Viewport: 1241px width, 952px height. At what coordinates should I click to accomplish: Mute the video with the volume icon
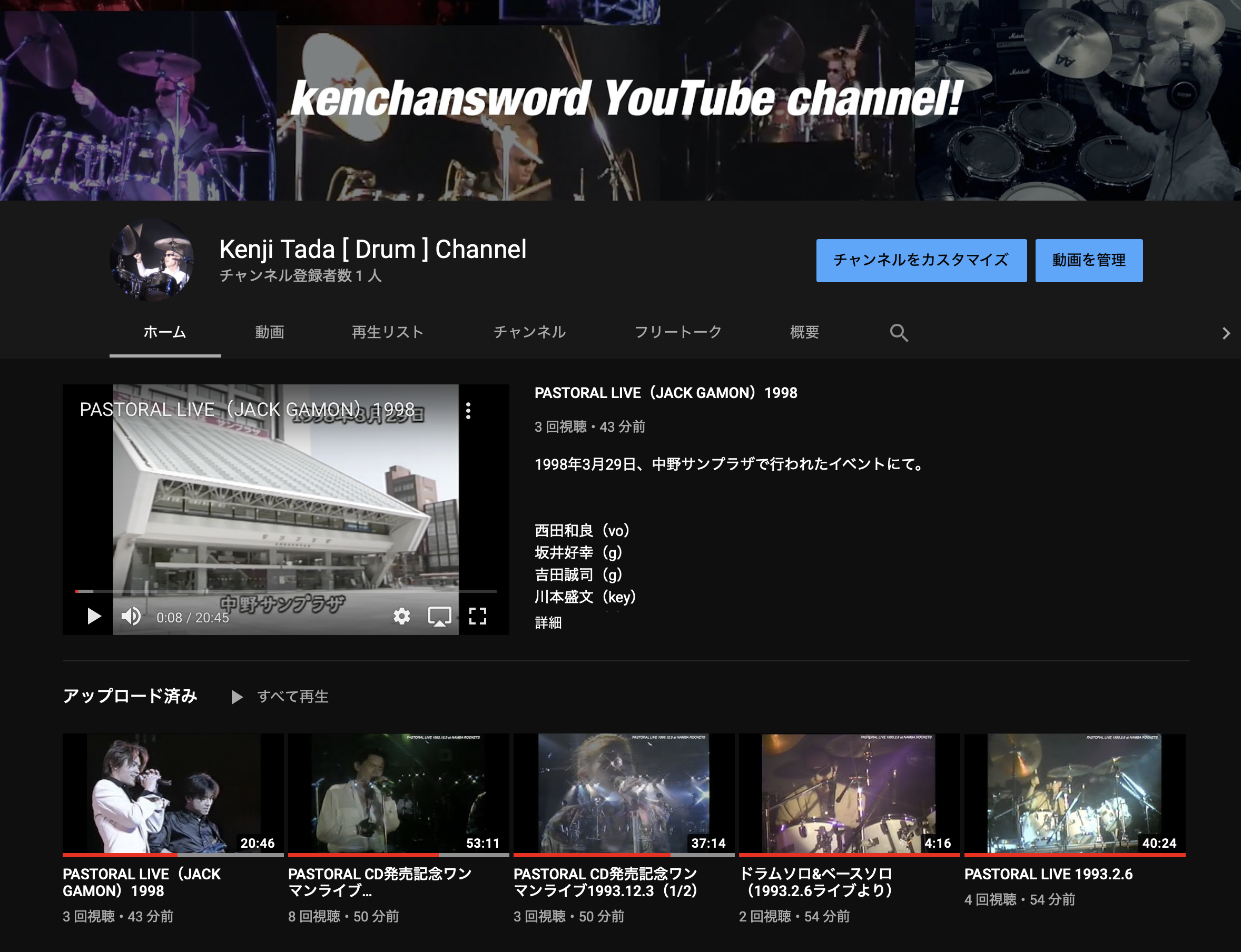pos(132,616)
